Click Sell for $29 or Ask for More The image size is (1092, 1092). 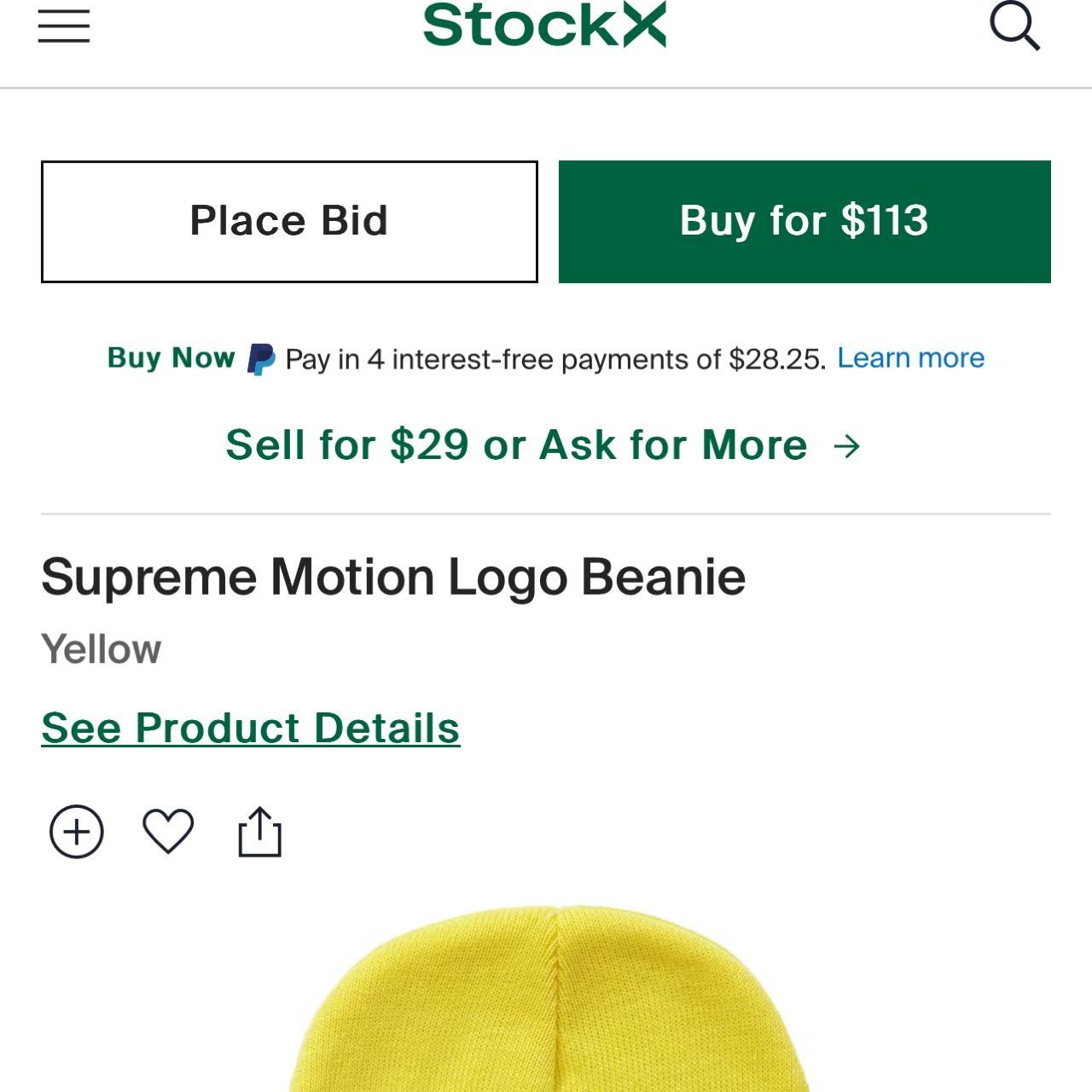pyautogui.click(x=516, y=444)
